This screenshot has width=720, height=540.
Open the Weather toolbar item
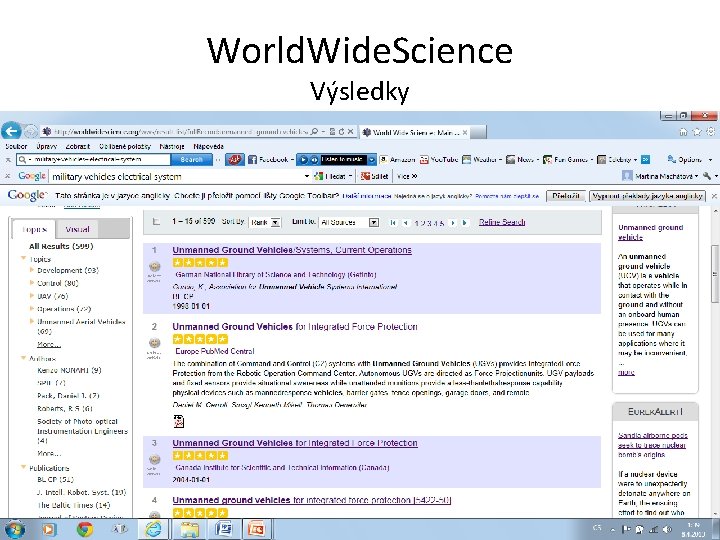(482, 159)
